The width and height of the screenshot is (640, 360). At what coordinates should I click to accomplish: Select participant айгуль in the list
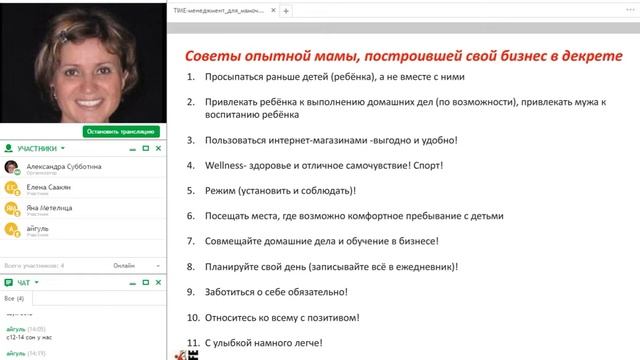point(83,230)
